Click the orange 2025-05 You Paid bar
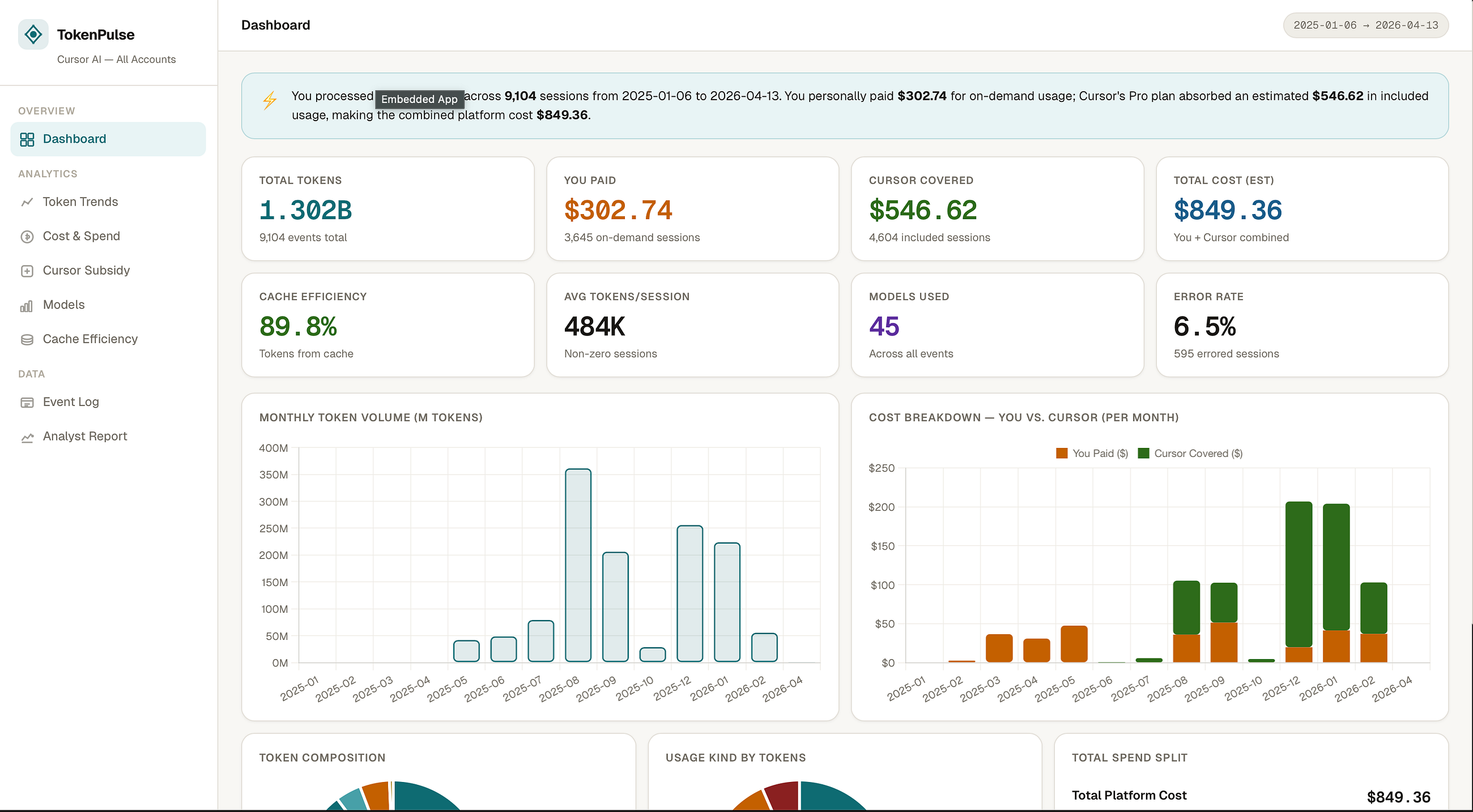The width and height of the screenshot is (1473, 812). point(1074,644)
